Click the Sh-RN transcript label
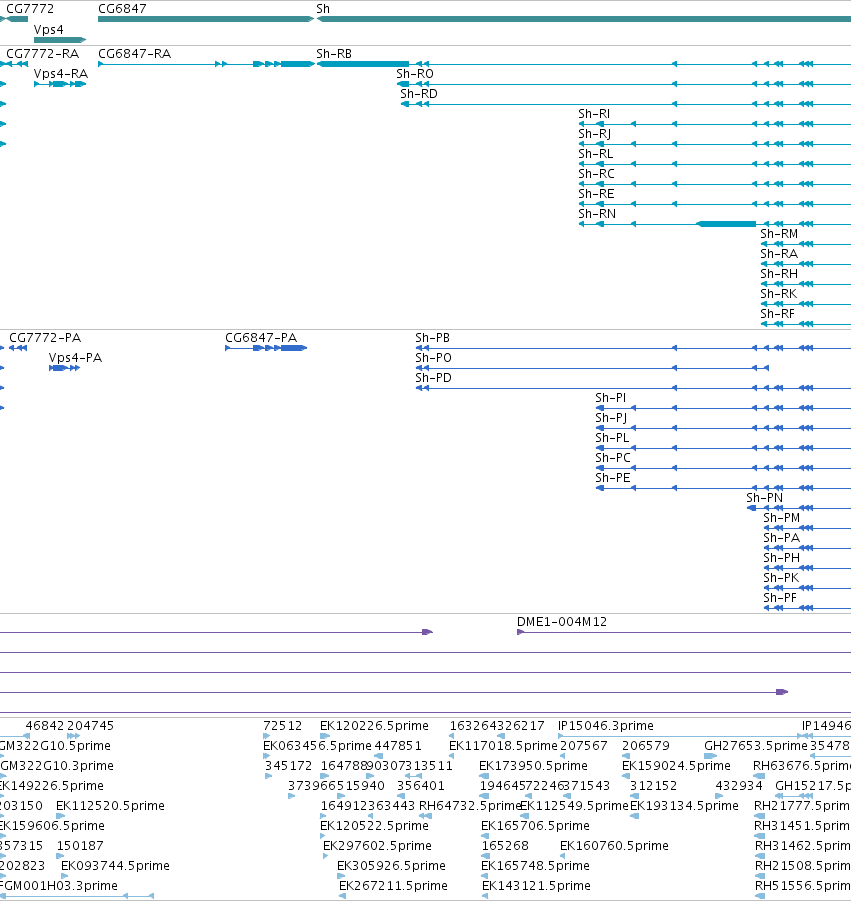The image size is (851, 901). (x=597, y=214)
